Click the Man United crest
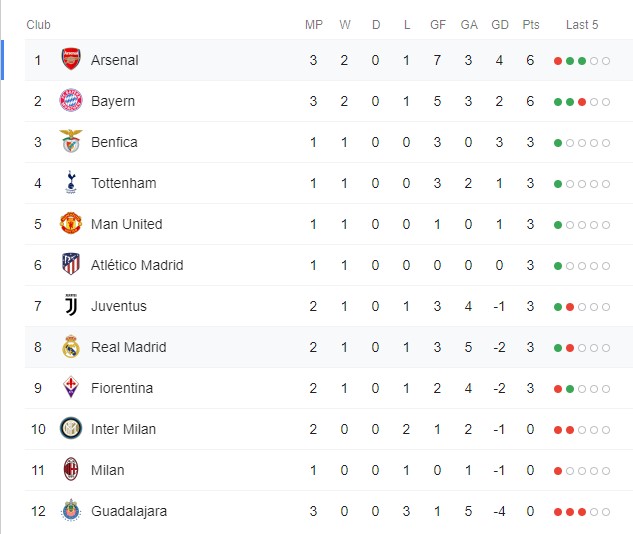Image resolution: width=633 pixels, height=534 pixels. pos(71,223)
